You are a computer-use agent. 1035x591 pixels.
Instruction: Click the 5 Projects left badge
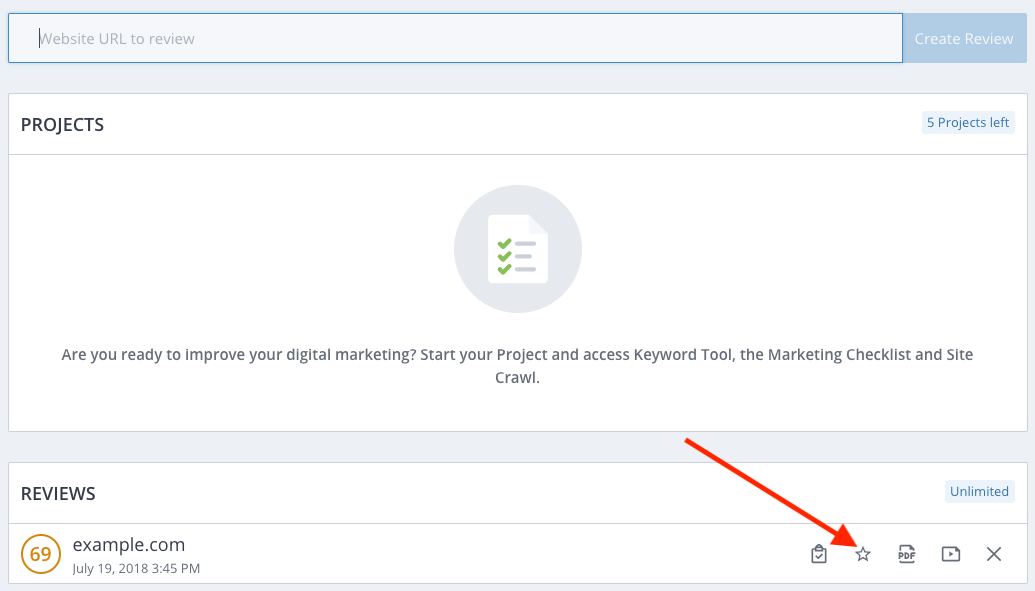(968, 122)
